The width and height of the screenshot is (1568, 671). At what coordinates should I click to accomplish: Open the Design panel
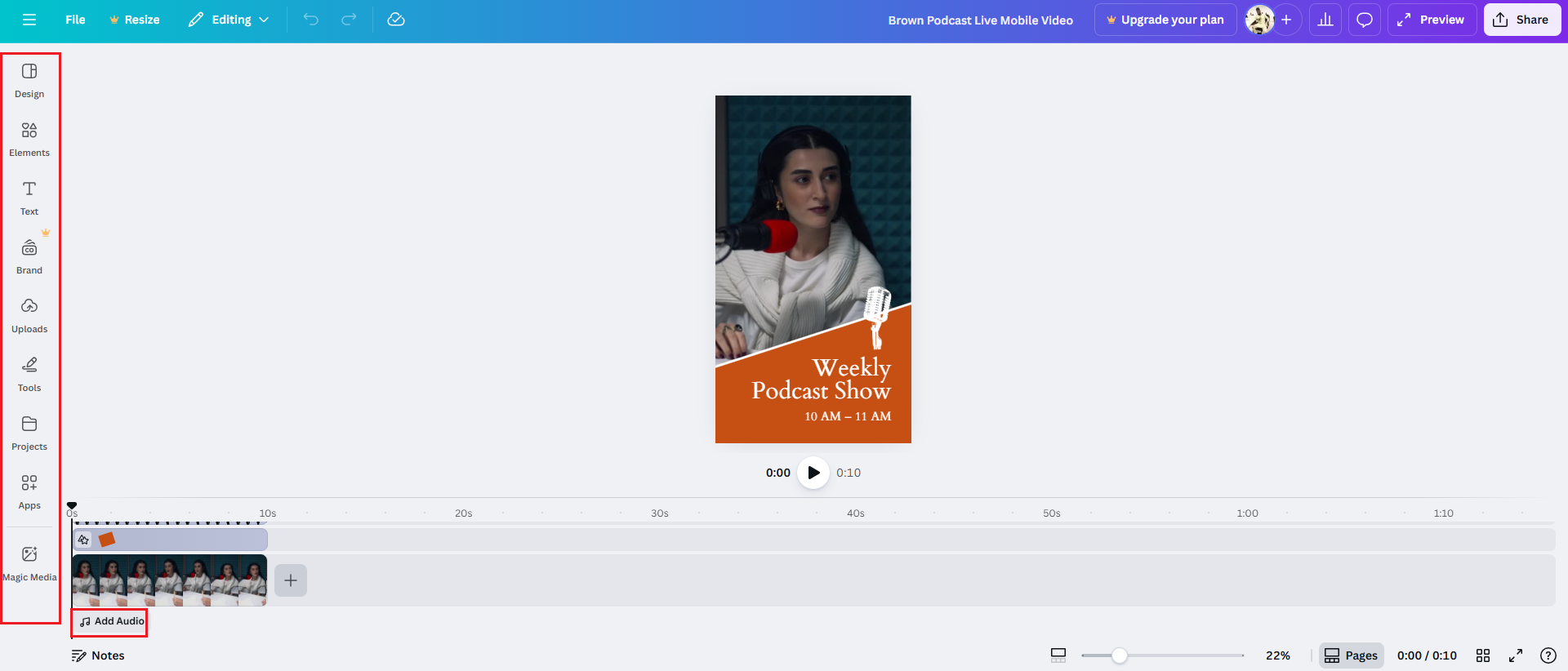pyautogui.click(x=29, y=81)
